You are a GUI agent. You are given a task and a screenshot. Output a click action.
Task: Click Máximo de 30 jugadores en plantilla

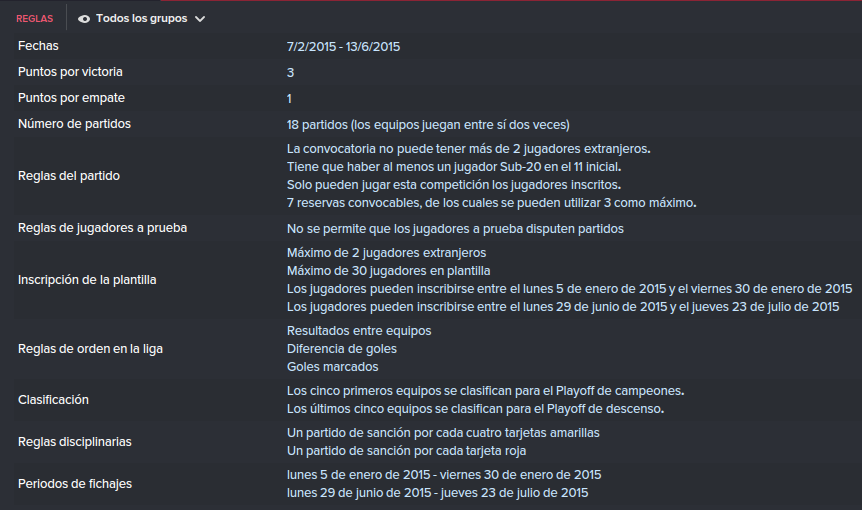[388, 271]
